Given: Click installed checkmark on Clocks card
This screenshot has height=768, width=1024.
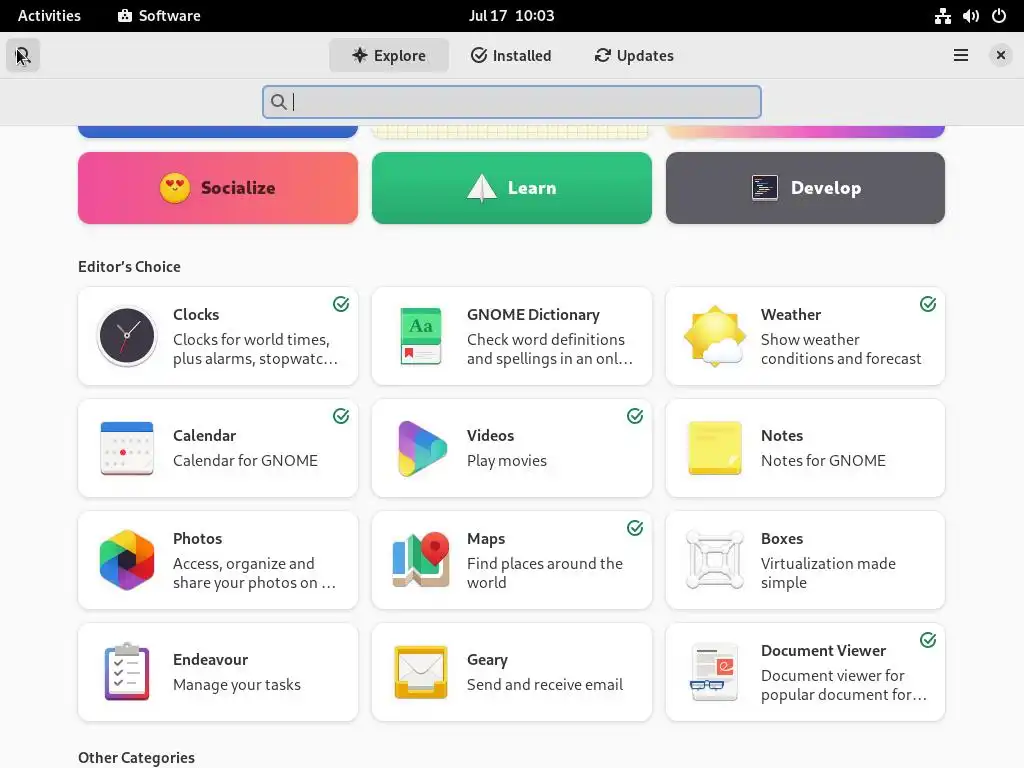Looking at the screenshot, I should pyautogui.click(x=341, y=304).
